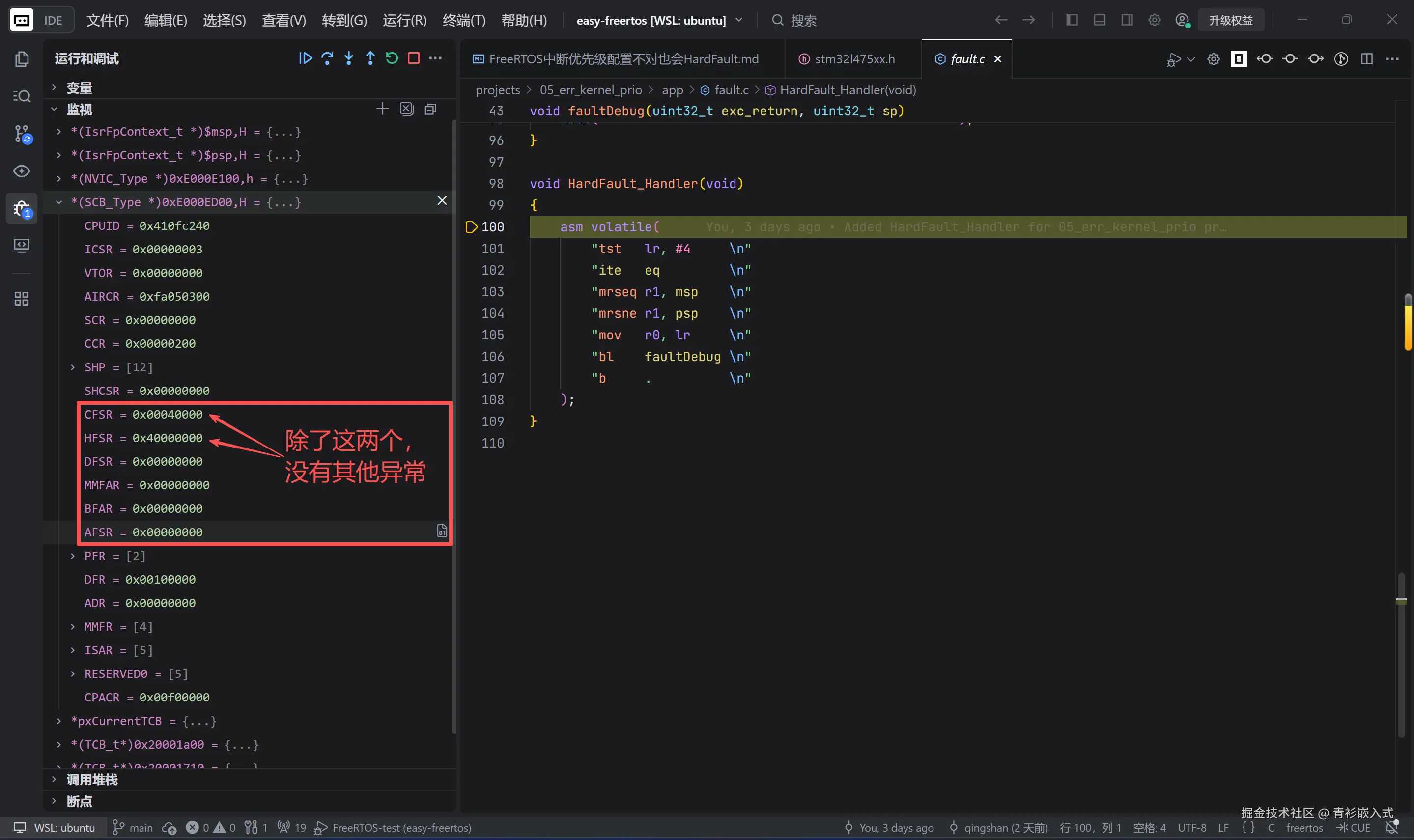Screen dimensions: 1414x840
Task: Open the 运行(R) menu
Action: pos(404,20)
